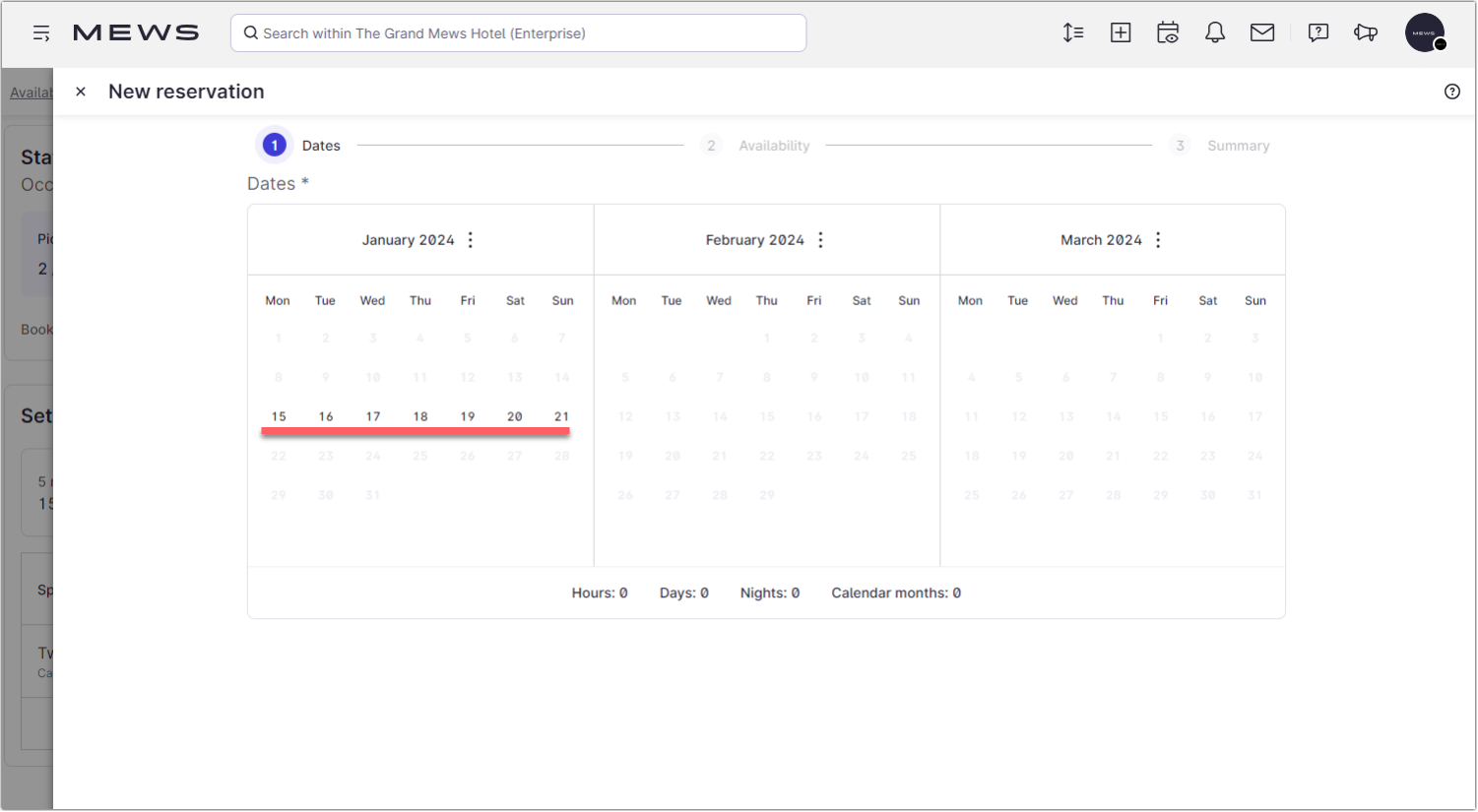The width and height of the screenshot is (1478, 812).
Task: Select January 18 in the calendar
Action: pos(420,417)
